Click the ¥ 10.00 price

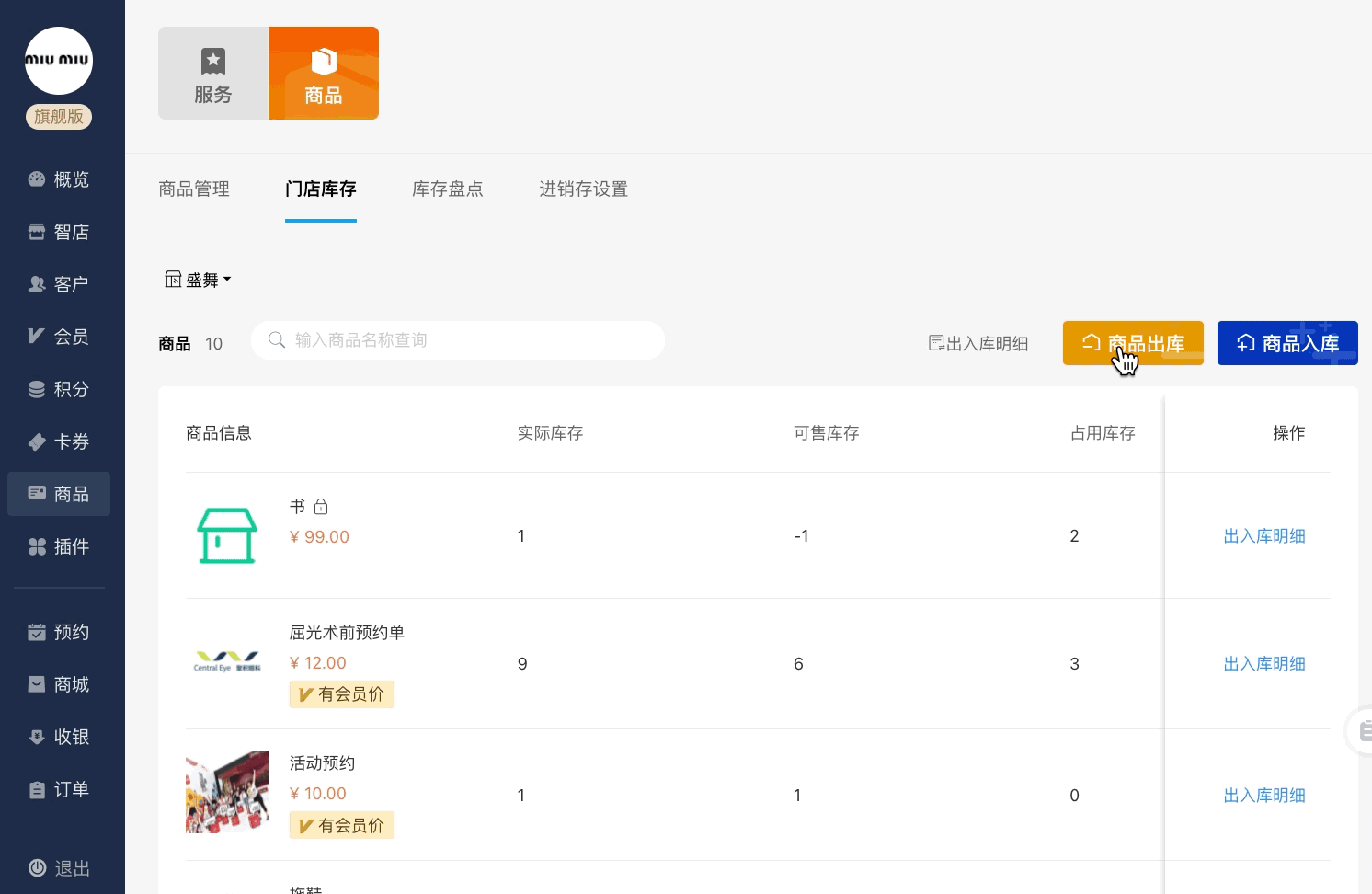[x=317, y=794]
